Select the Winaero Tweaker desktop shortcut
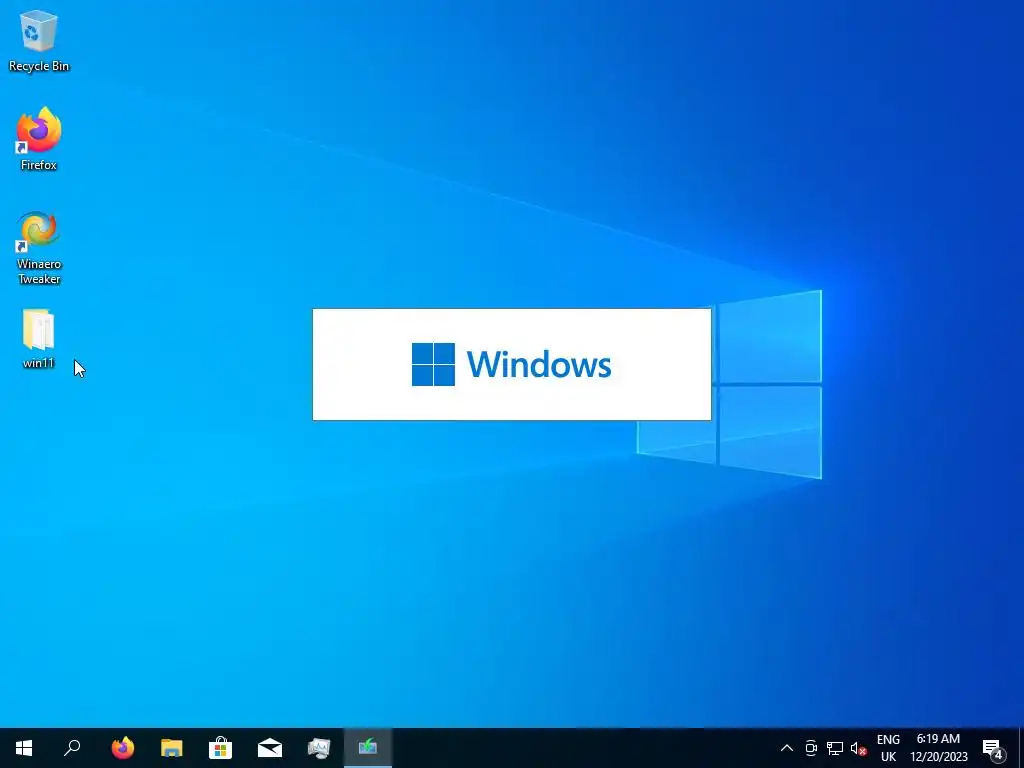1024x768 pixels. pos(39,248)
